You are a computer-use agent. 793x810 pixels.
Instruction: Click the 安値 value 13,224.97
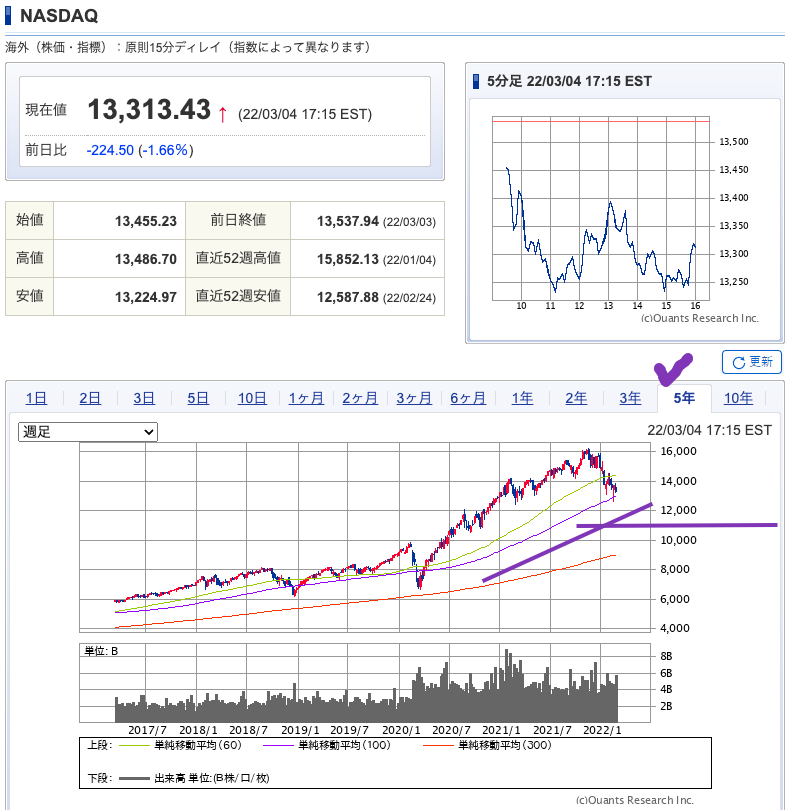pos(146,297)
